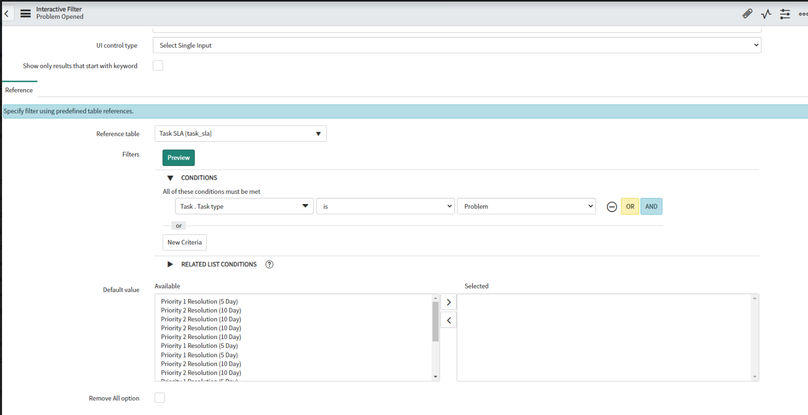Click down arrow of Available list scrollbar

click(435, 377)
